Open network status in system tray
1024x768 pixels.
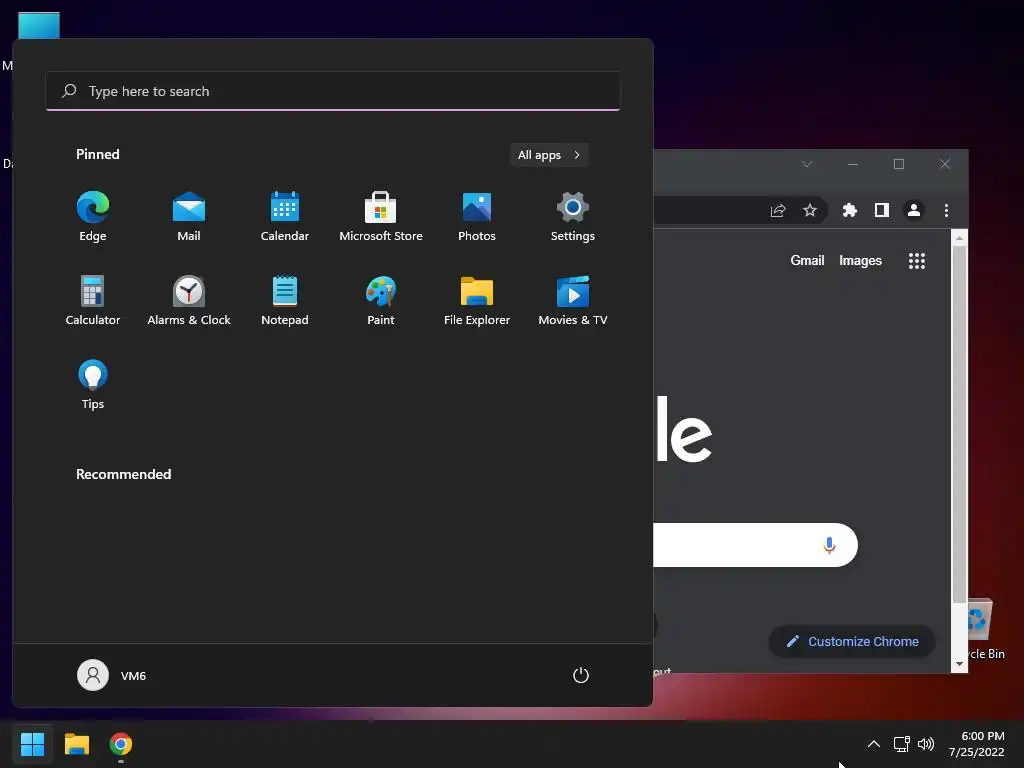pos(902,744)
